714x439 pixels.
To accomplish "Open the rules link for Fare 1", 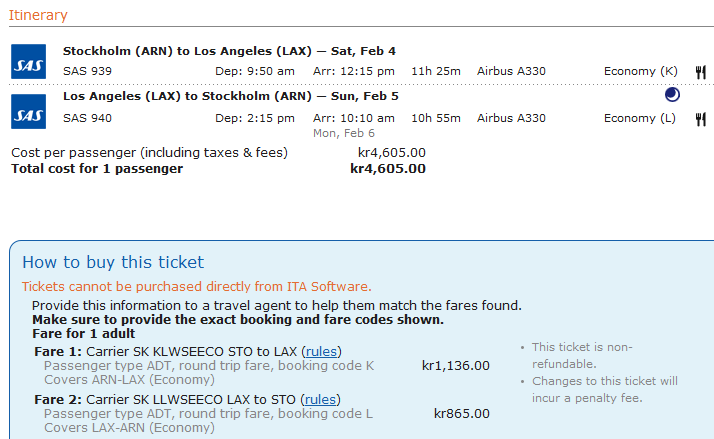I will click(321, 352).
